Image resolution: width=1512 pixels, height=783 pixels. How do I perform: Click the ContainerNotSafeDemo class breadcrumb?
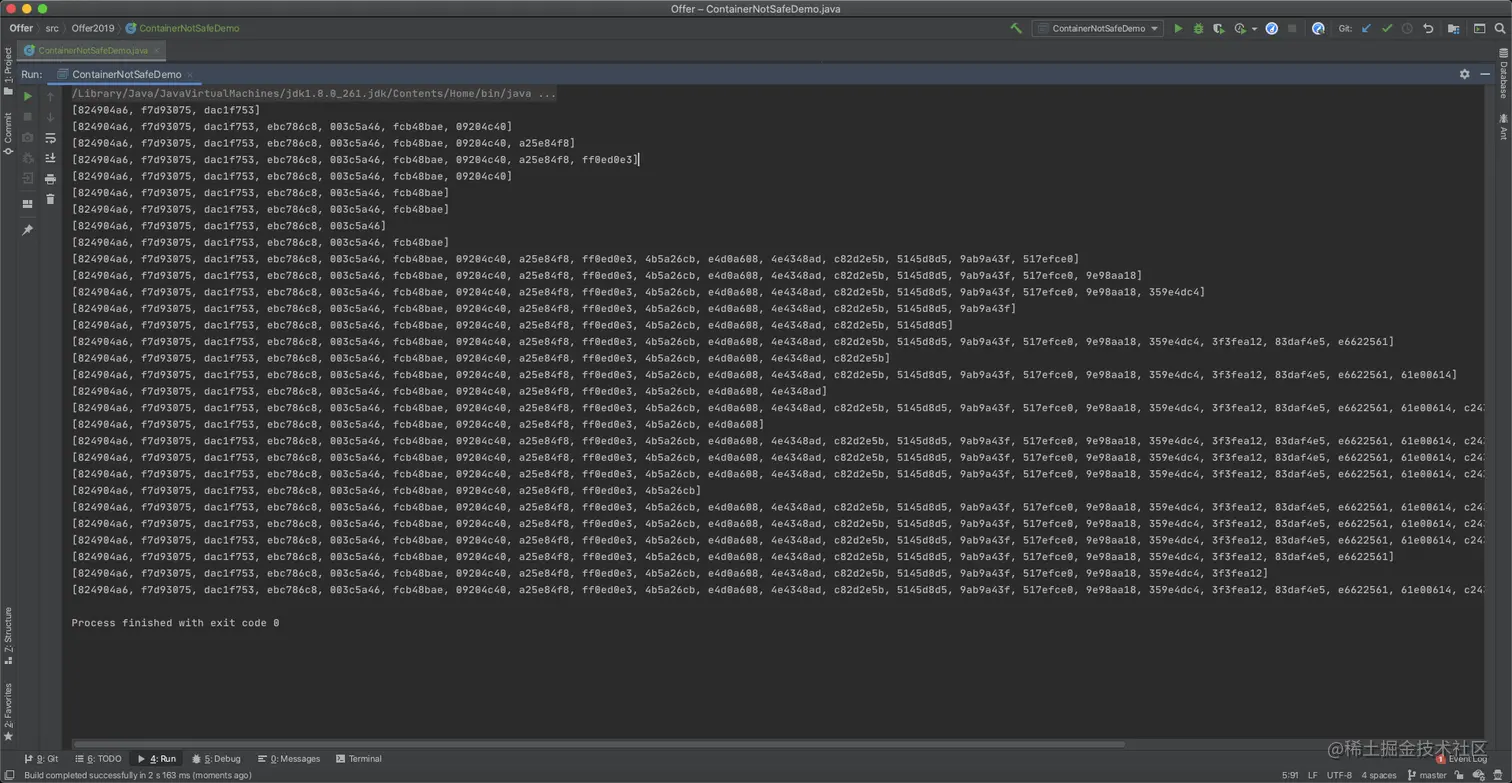pyautogui.click(x=183, y=28)
